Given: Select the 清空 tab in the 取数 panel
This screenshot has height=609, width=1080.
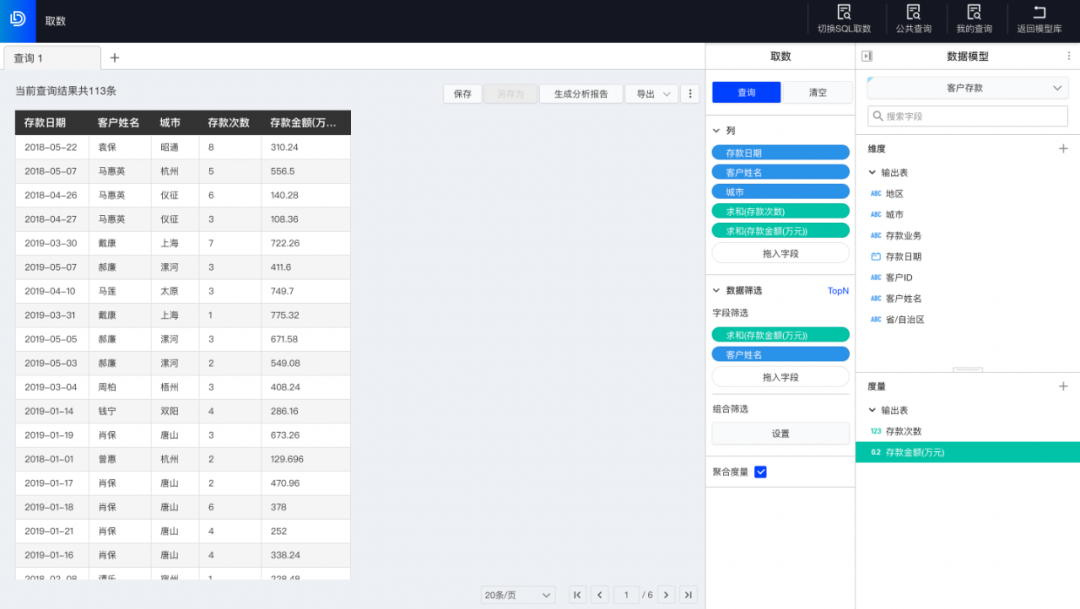Looking at the screenshot, I should (x=817, y=92).
